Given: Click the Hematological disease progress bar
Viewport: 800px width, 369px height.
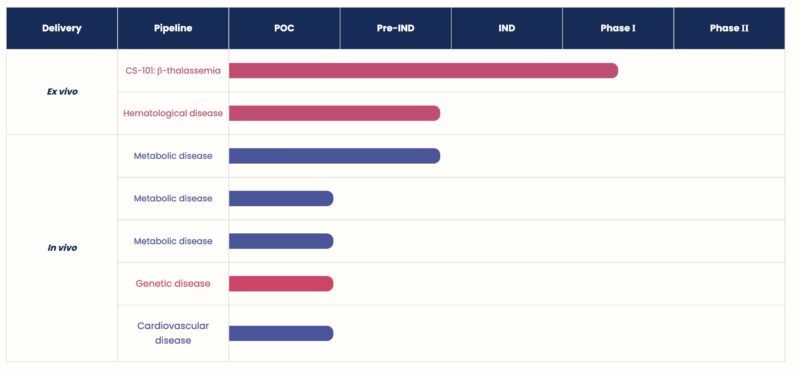Looking at the screenshot, I should 335,113.
